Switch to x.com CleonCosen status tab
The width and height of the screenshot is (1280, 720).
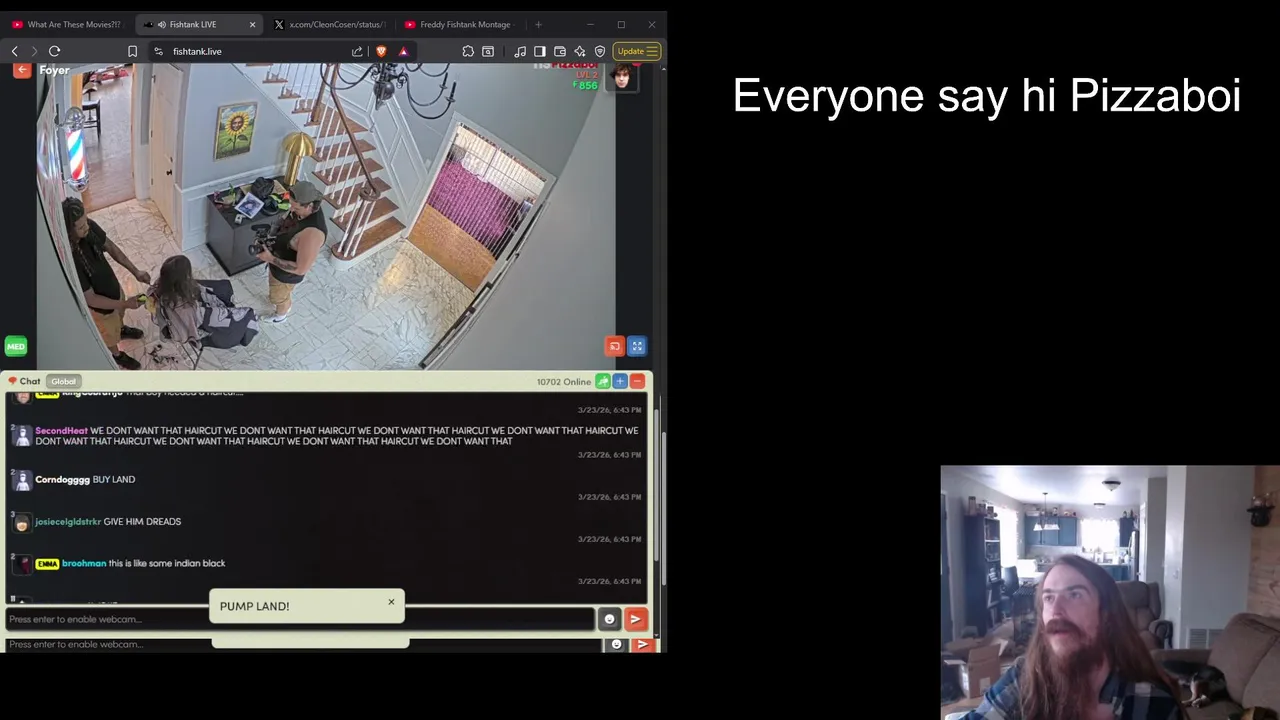click(330, 24)
